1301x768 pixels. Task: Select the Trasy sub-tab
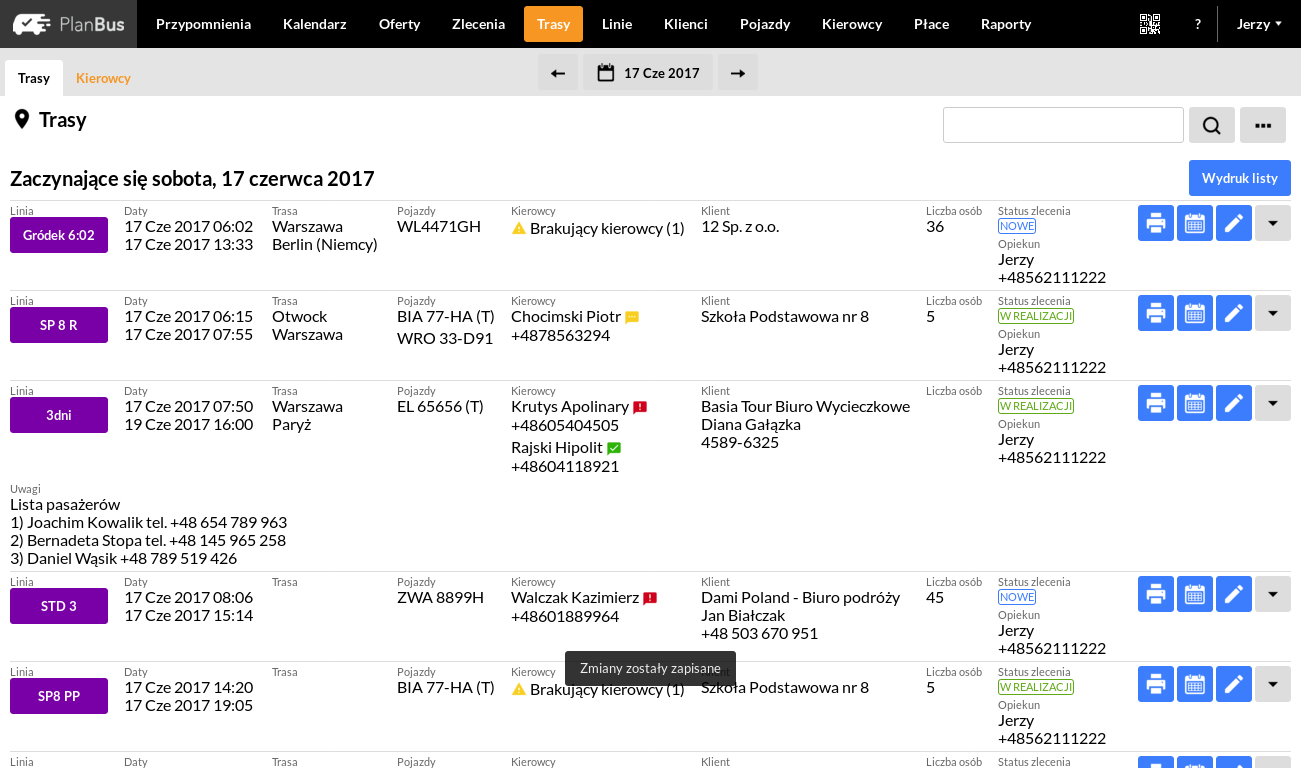click(34, 78)
